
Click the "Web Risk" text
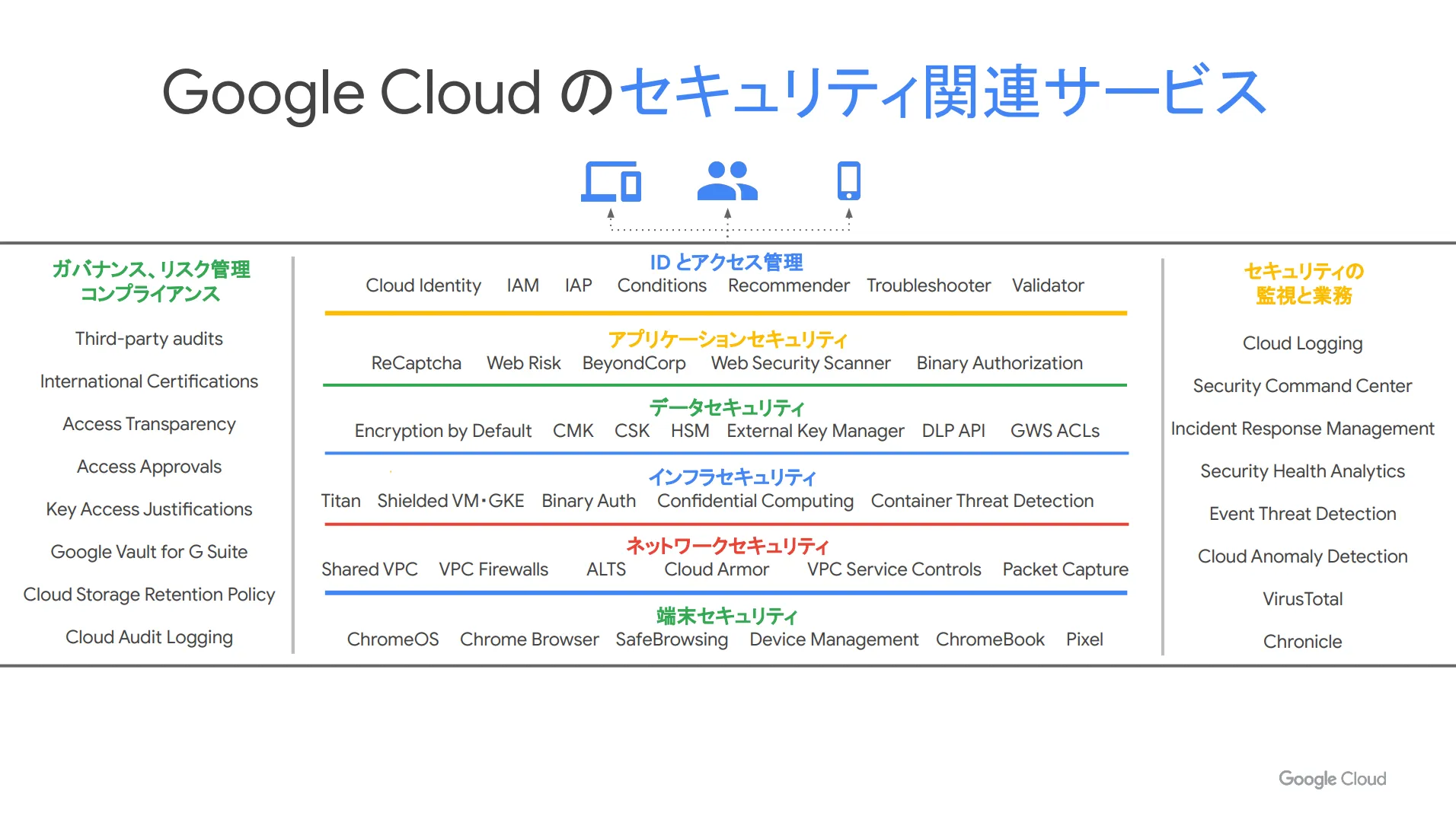(x=524, y=363)
